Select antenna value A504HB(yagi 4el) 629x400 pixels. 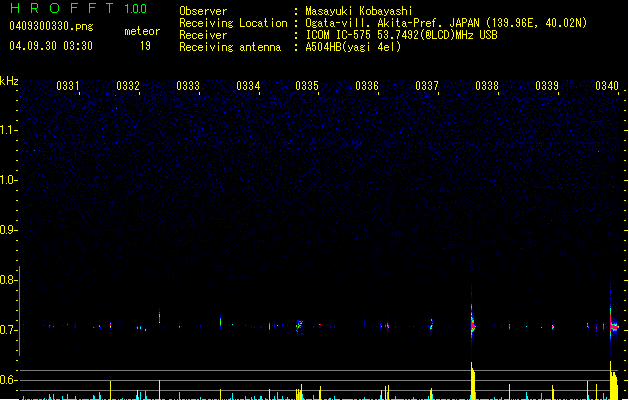(353, 47)
